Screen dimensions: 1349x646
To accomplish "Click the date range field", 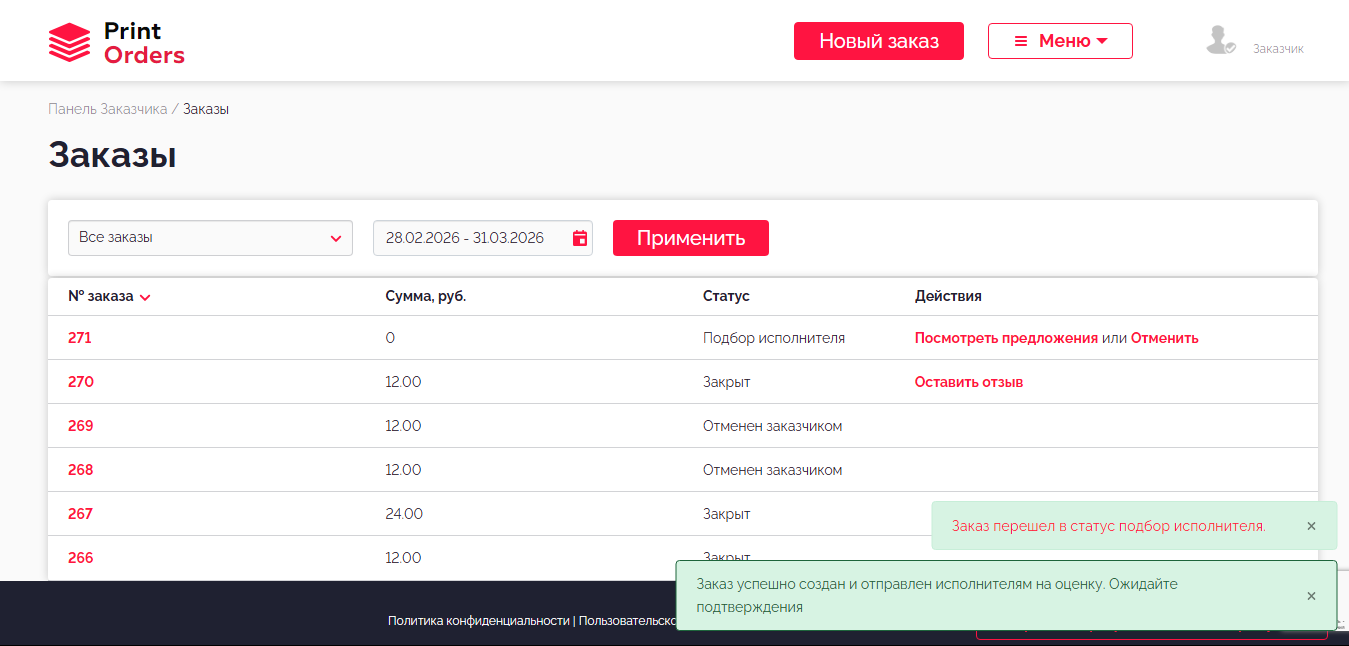I will click(465, 238).
